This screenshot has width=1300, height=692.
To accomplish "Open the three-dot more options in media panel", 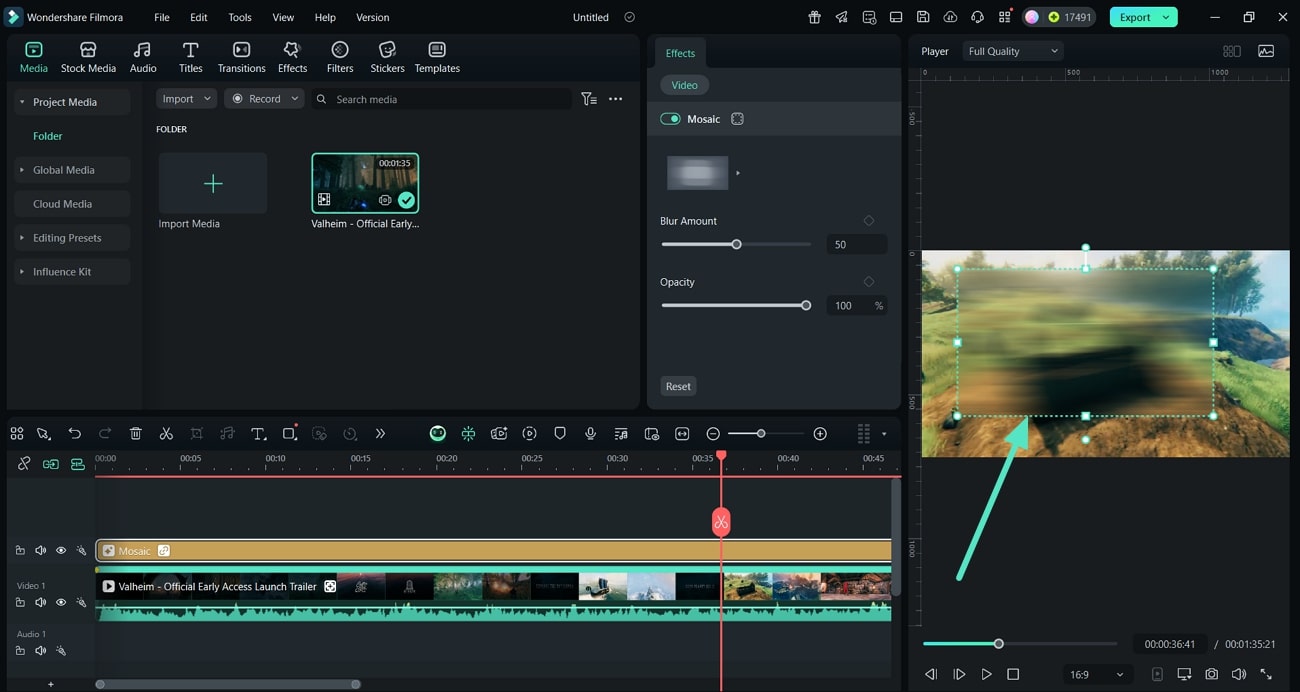I will (616, 99).
